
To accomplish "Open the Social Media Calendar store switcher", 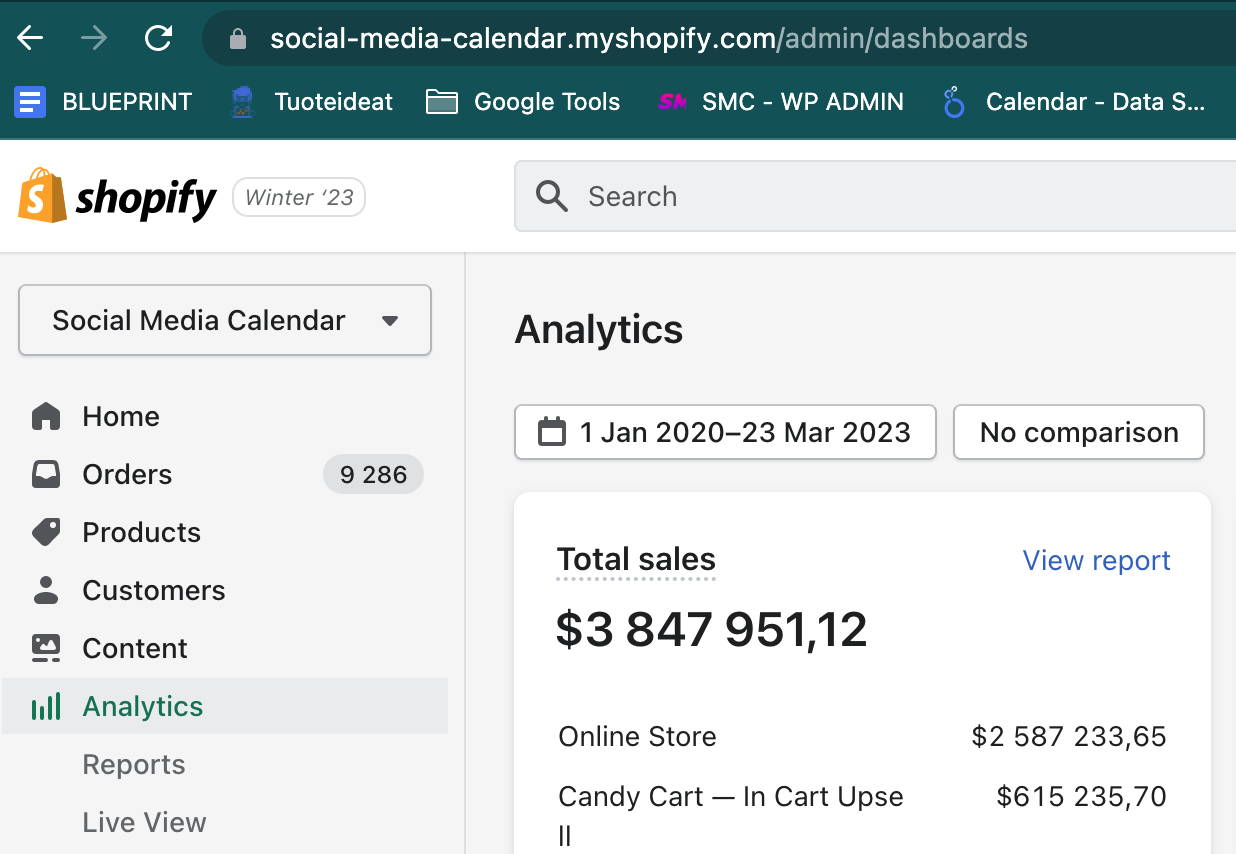I will [x=225, y=320].
